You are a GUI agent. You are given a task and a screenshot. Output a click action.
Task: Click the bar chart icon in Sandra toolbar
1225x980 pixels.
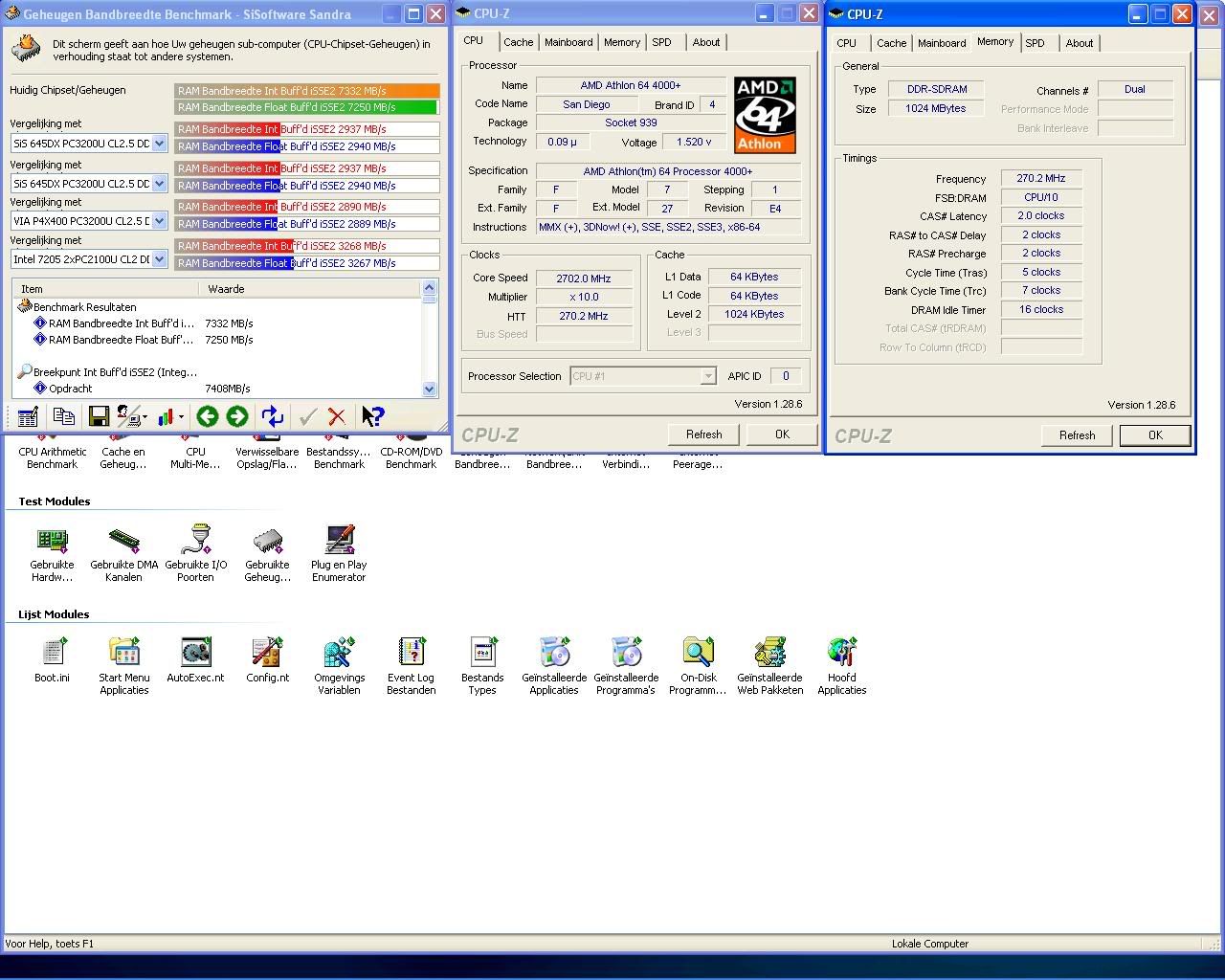pyautogui.click(x=167, y=416)
